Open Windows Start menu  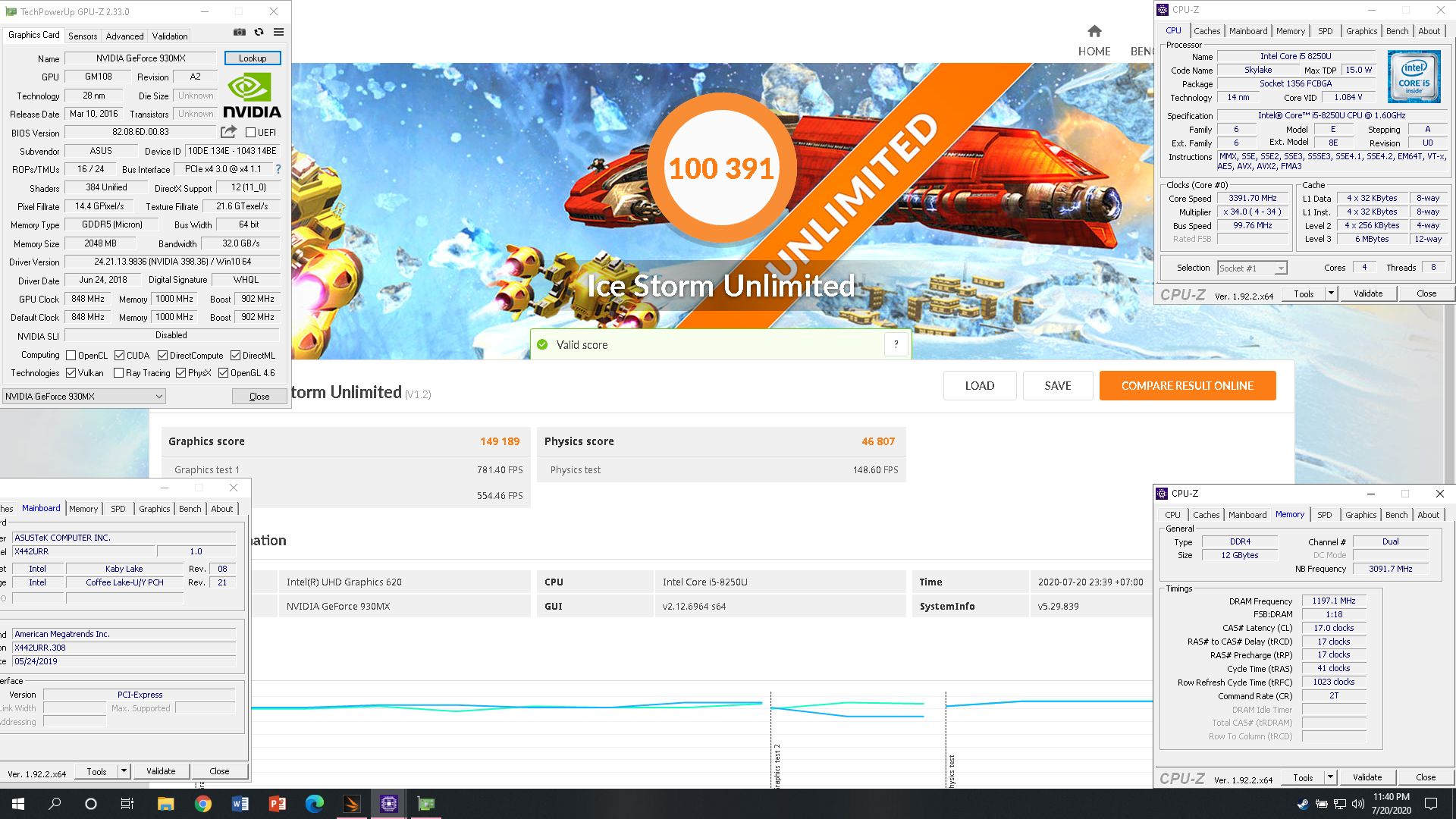(18, 804)
